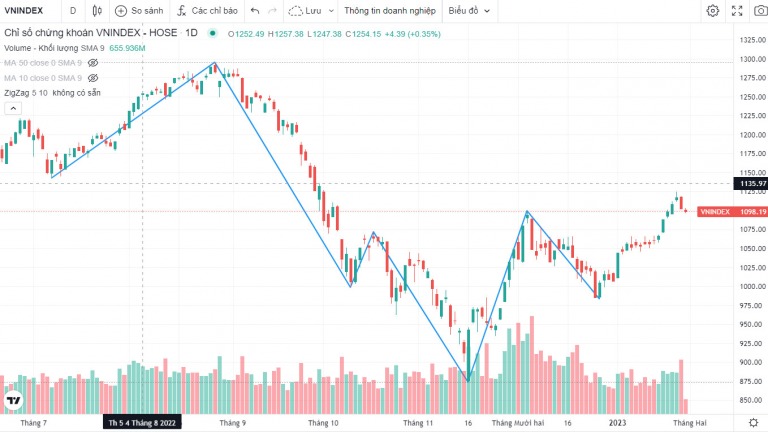The image size is (768, 432).
Task: Click the Lưu cloud save button
Action: pyautogui.click(x=305, y=10)
